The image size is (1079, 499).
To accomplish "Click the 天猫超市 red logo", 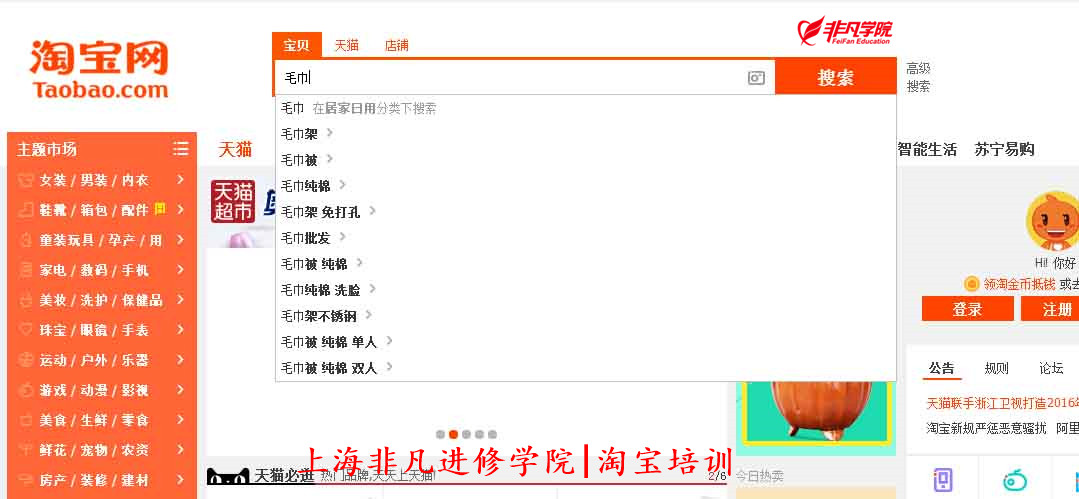I will [233, 202].
